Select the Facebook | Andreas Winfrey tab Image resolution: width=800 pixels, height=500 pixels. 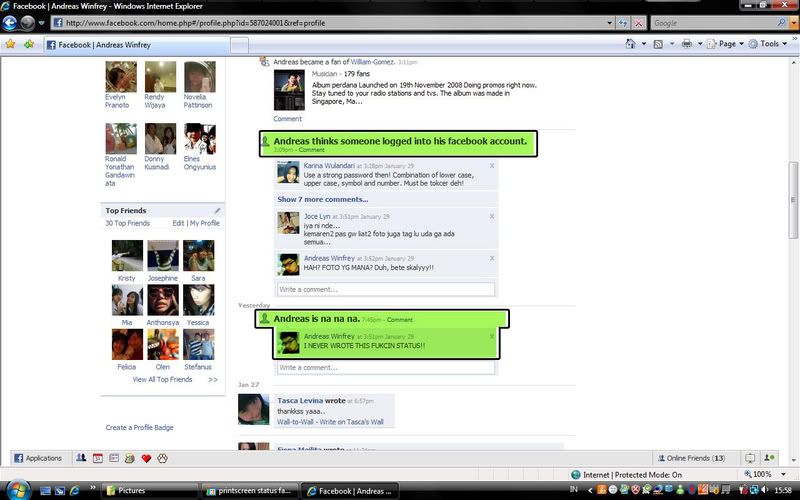[136, 45]
